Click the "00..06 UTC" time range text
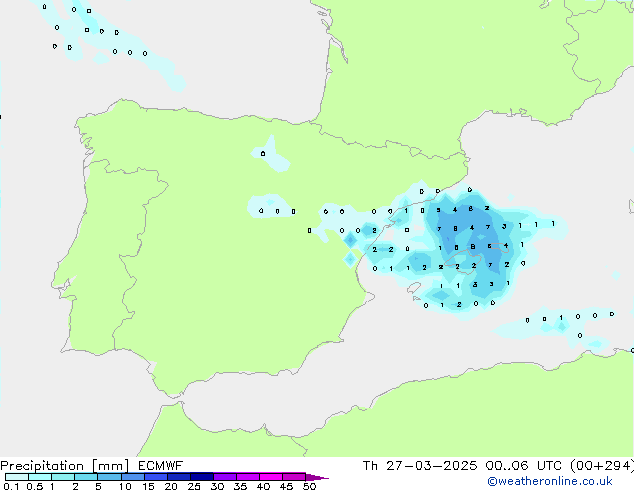This screenshot has height=490, width=634. click(510, 465)
